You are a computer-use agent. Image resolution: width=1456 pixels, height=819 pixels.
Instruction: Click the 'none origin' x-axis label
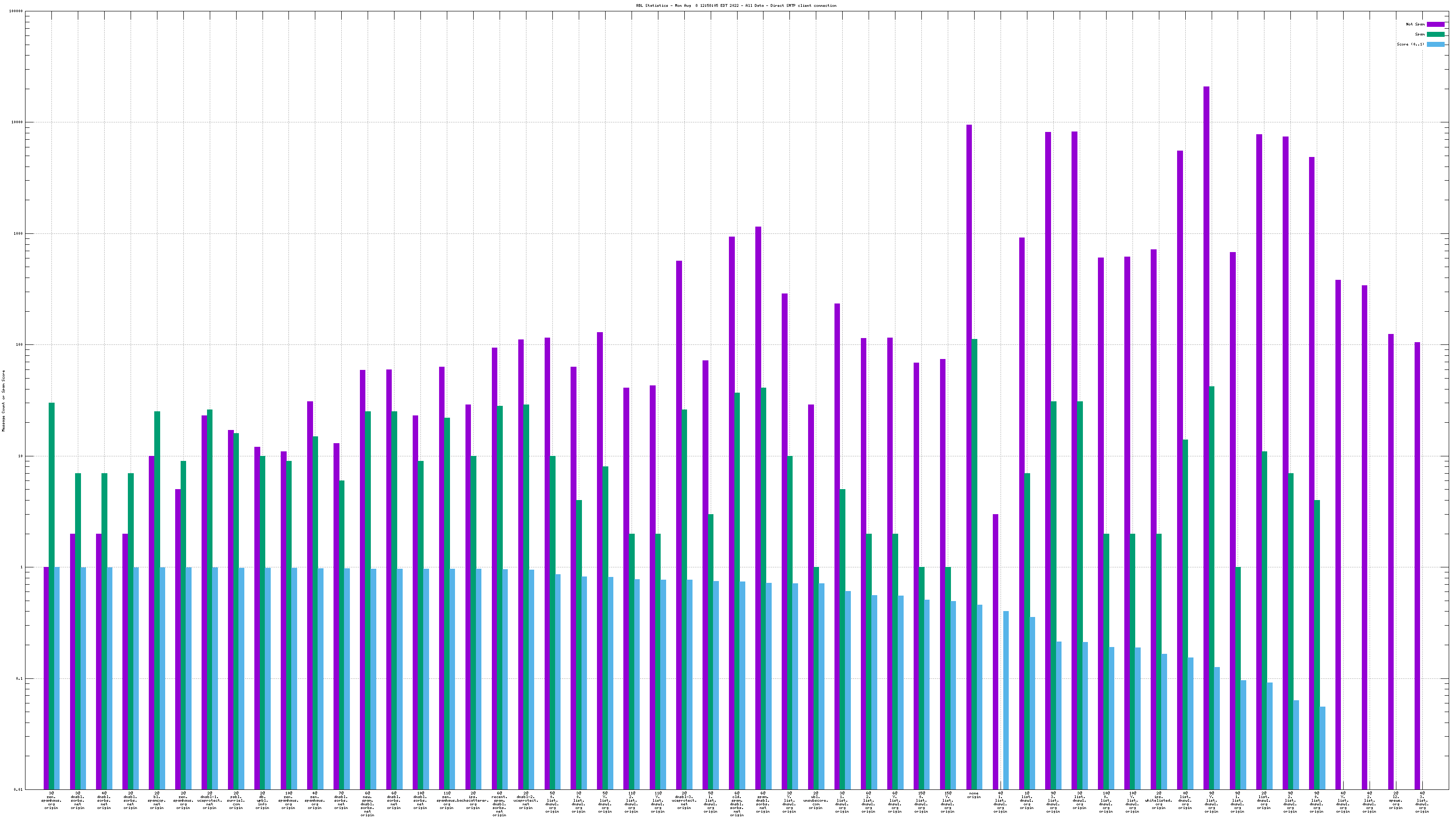pyautogui.click(x=973, y=795)
